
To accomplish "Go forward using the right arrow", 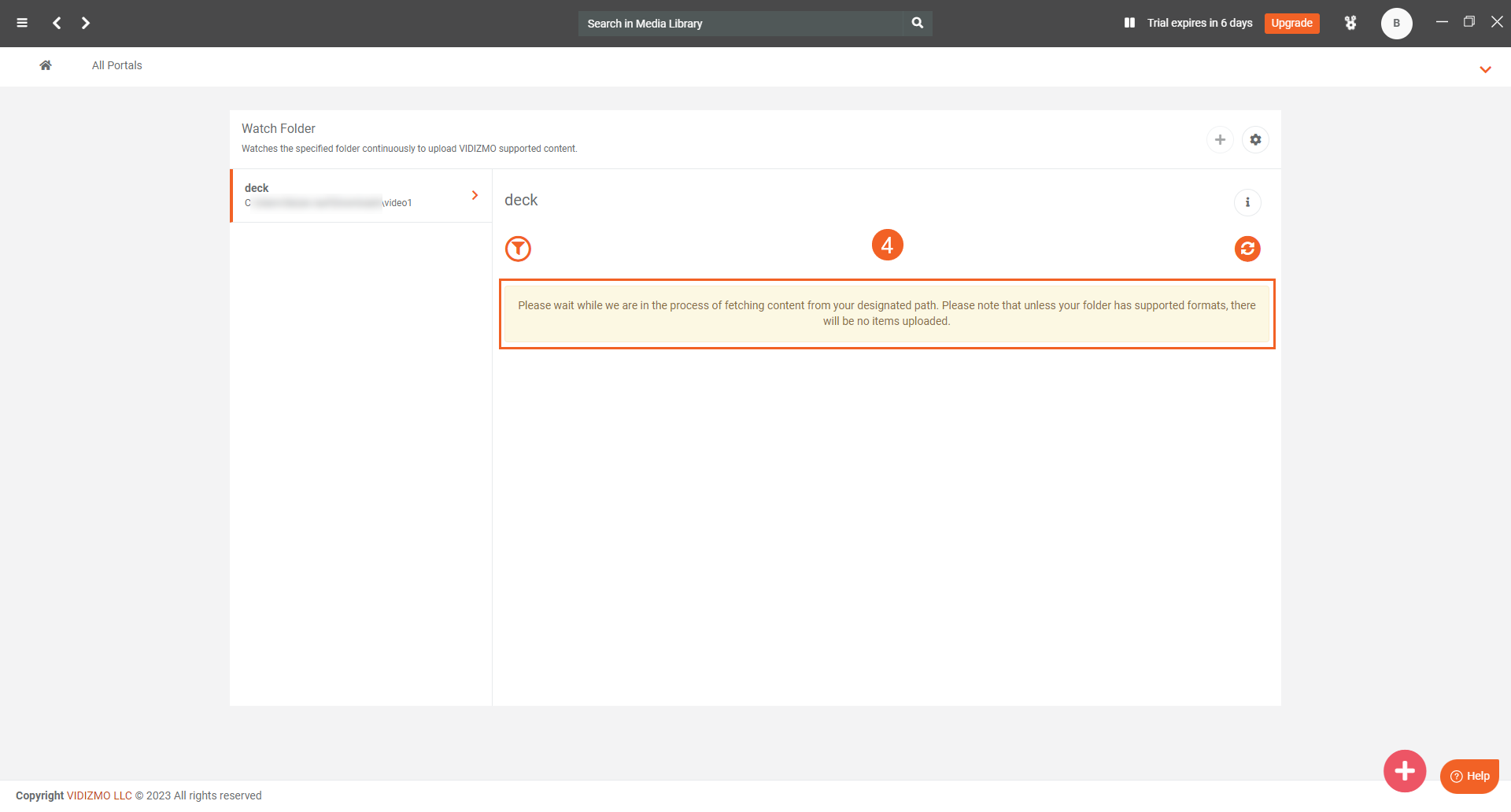I will coord(86,23).
